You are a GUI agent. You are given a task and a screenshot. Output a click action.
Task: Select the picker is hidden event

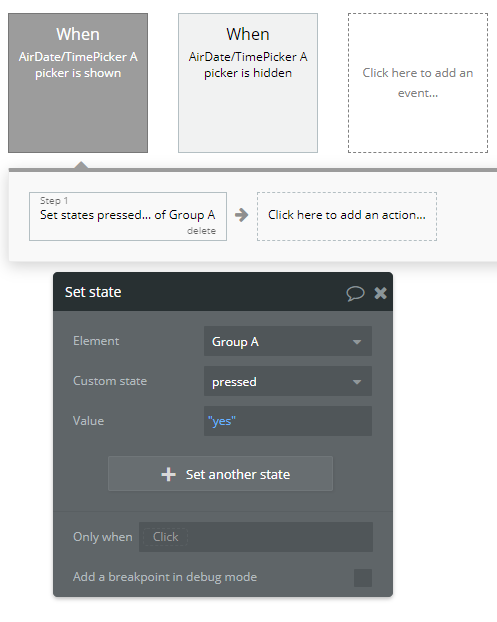click(x=248, y=83)
